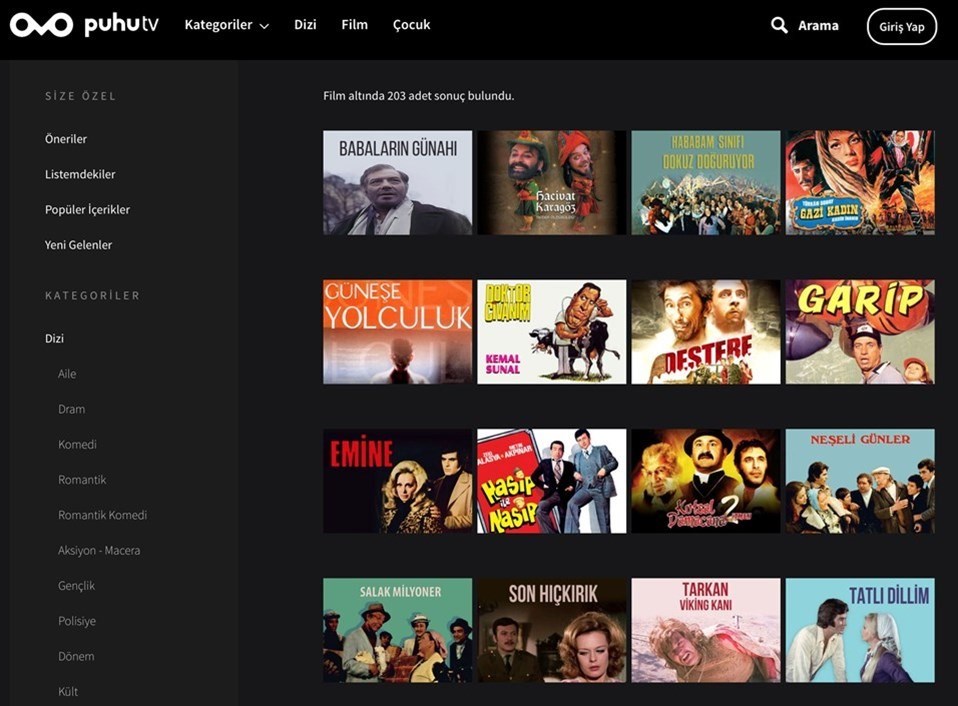Select Listemdekiler in the sidebar
The width and height of the screenshot is (958, 706).
(x=80, y=174)
